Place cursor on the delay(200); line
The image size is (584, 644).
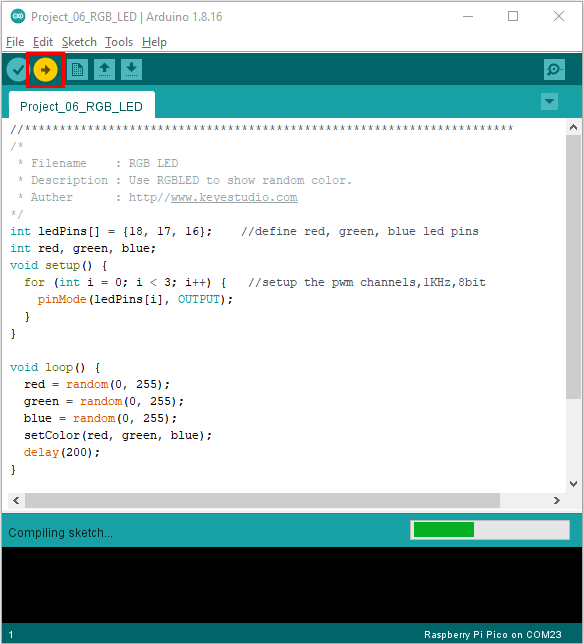click(x=62, y=453)
